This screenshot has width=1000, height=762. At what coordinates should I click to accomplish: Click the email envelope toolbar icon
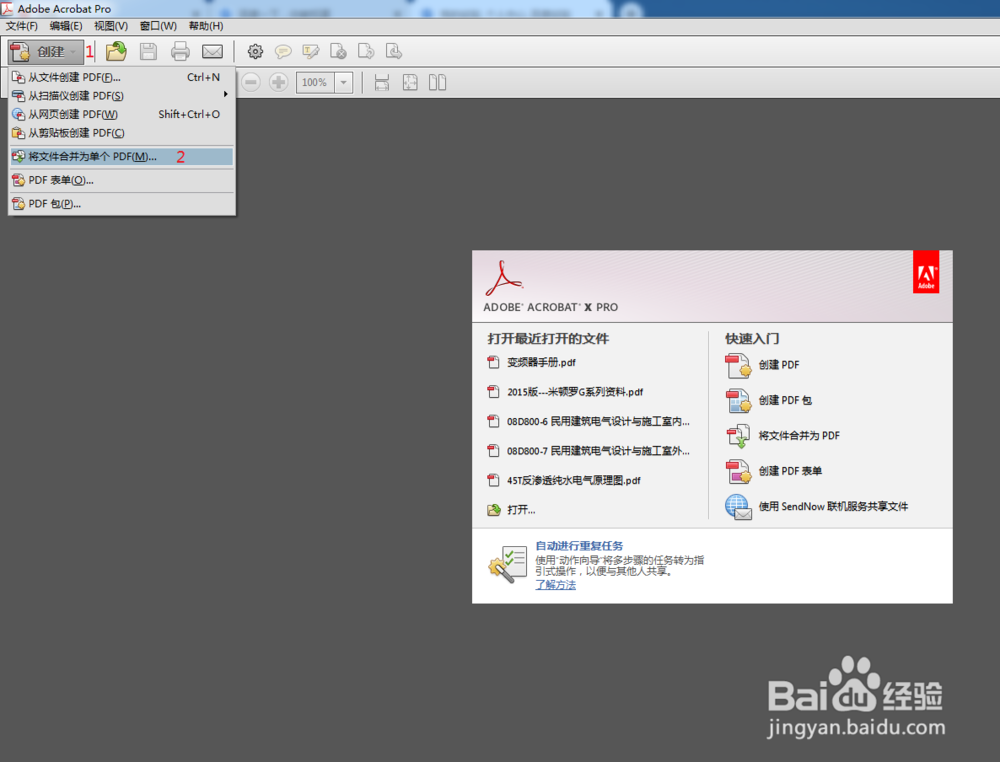pyautogui.click(x=212, y=52)
